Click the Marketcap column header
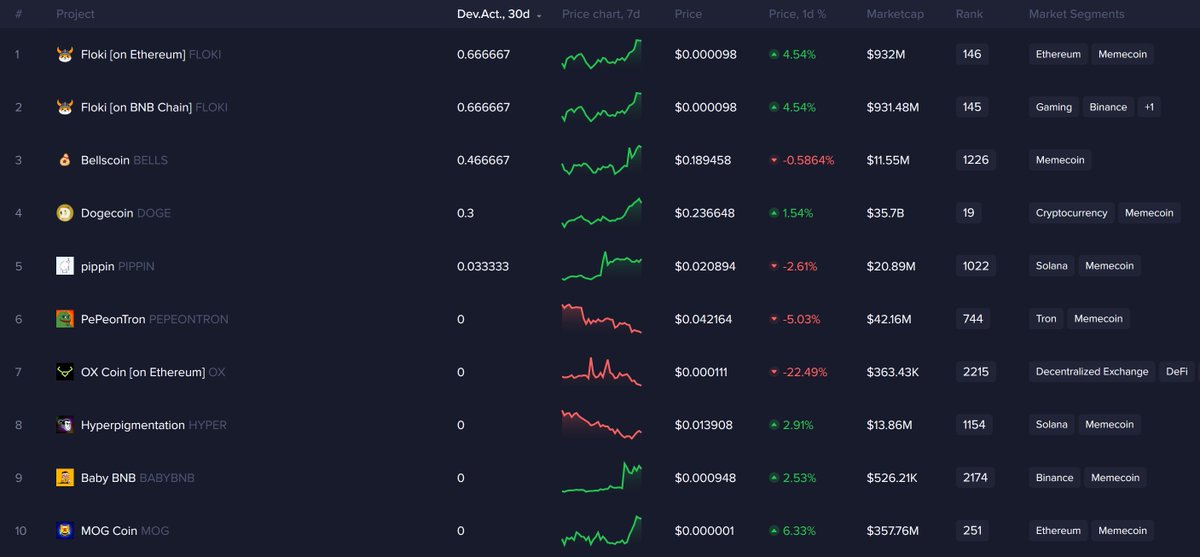 click(895, 14)
